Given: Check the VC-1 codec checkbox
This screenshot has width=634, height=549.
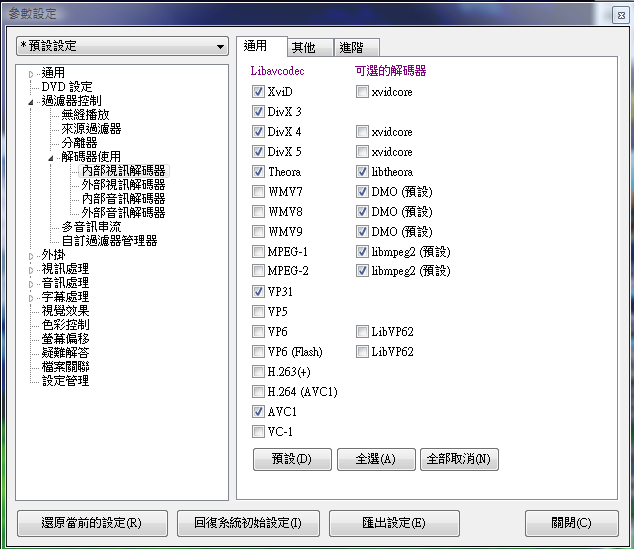Looking at the screenshot, I should [x=258, y=432].
